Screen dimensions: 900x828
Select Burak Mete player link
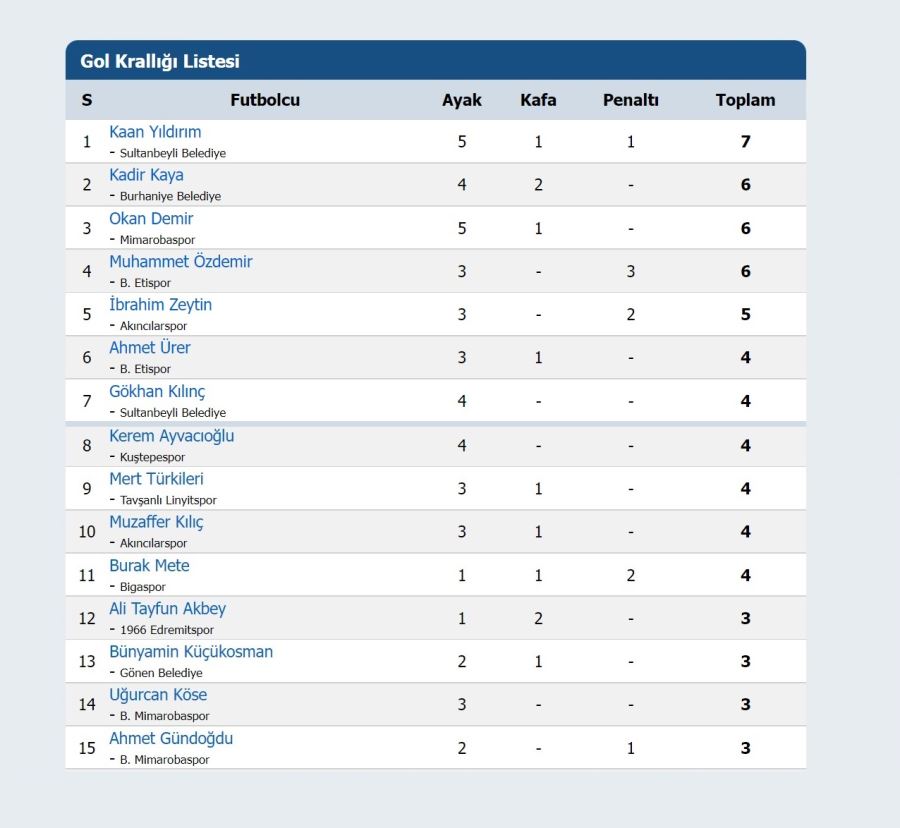pyautogui.click(x=149, y=566)
